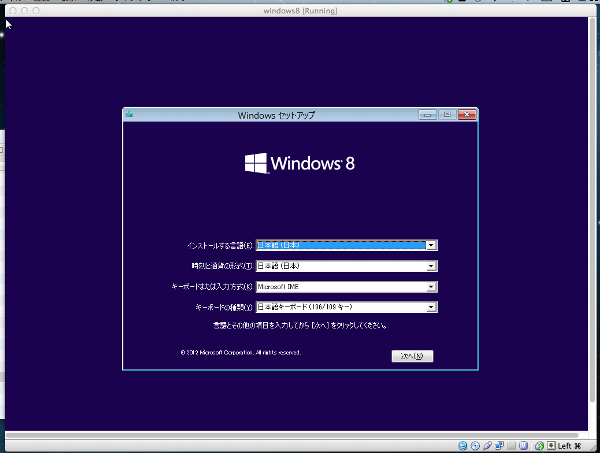
Task: Click the VirtualBox shared folders icon
Action: coord(511,446)
